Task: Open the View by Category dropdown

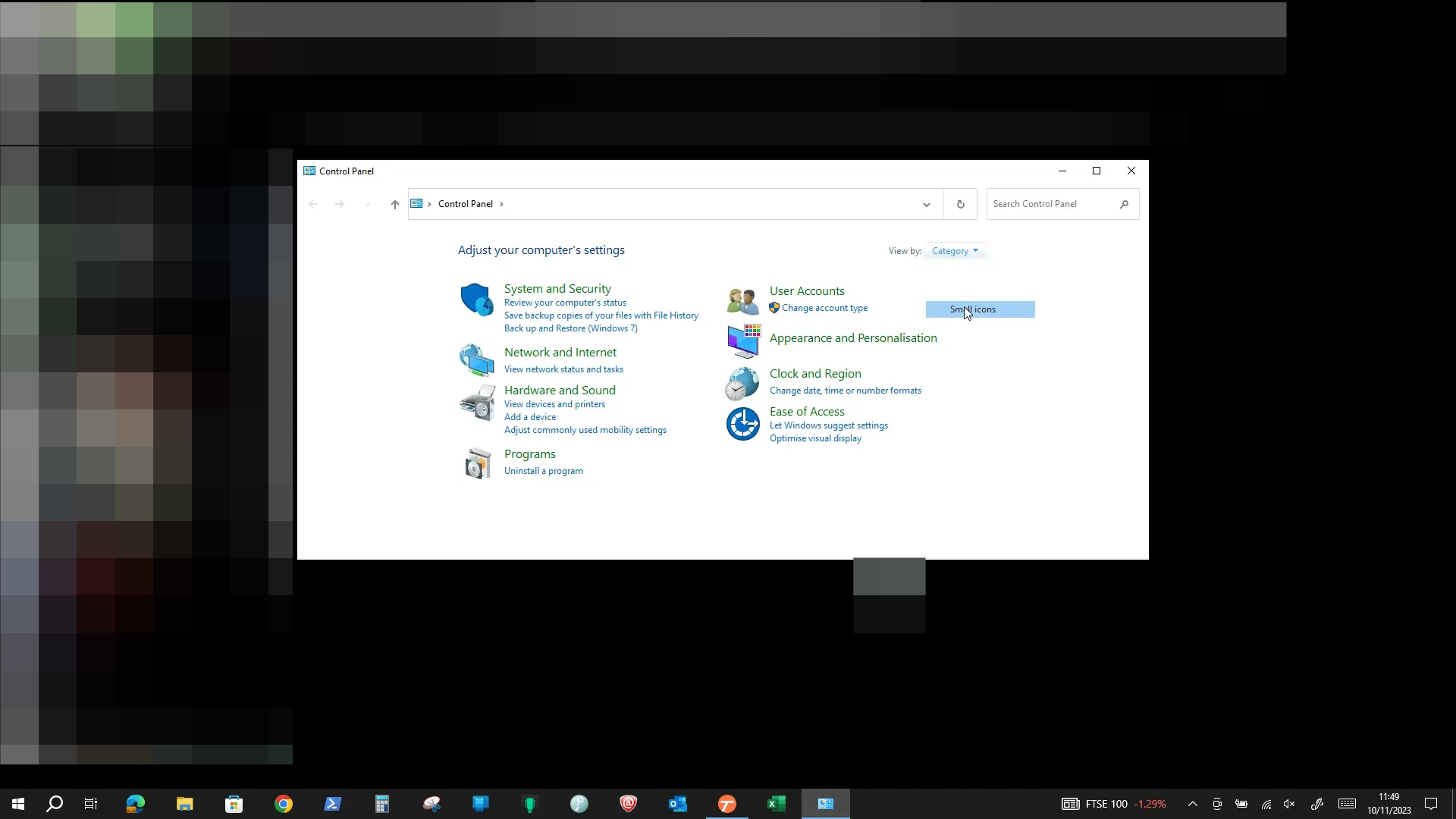Action: (955, 251)
